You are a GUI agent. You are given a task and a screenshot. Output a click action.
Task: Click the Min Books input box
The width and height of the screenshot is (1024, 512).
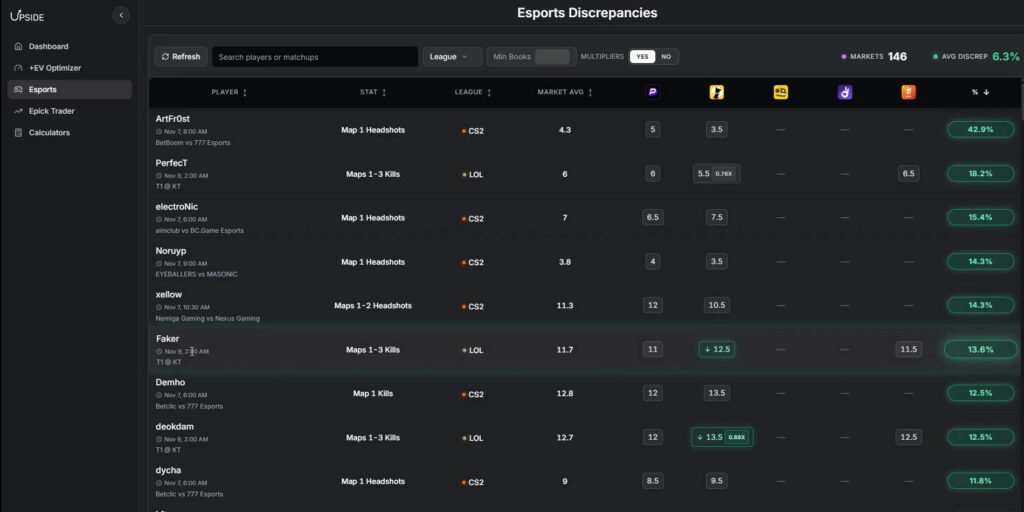(x=552, y=57)
